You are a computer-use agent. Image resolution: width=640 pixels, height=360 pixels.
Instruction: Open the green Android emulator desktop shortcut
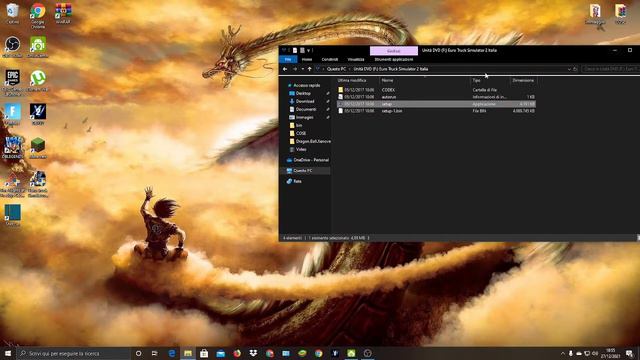[x=38, y=47]
